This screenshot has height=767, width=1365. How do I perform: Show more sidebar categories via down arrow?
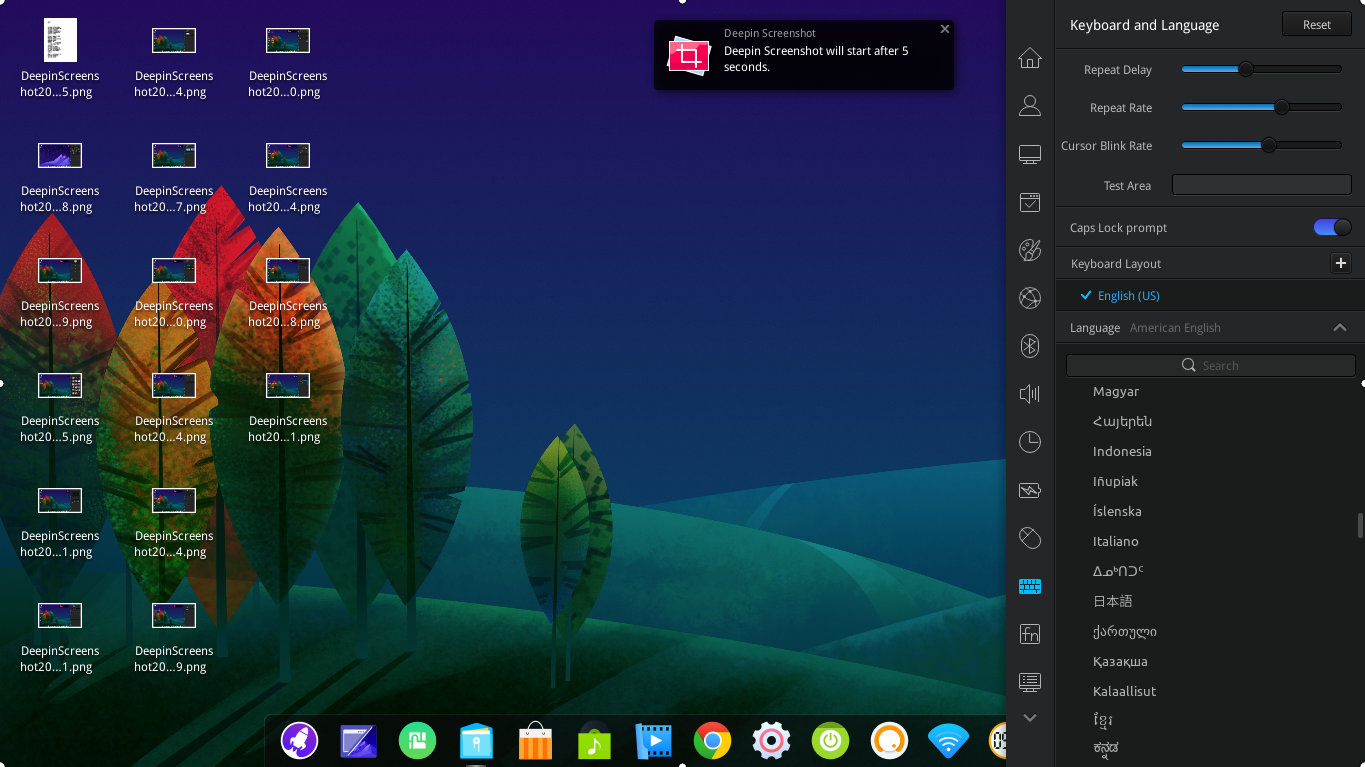(1029, 717)
